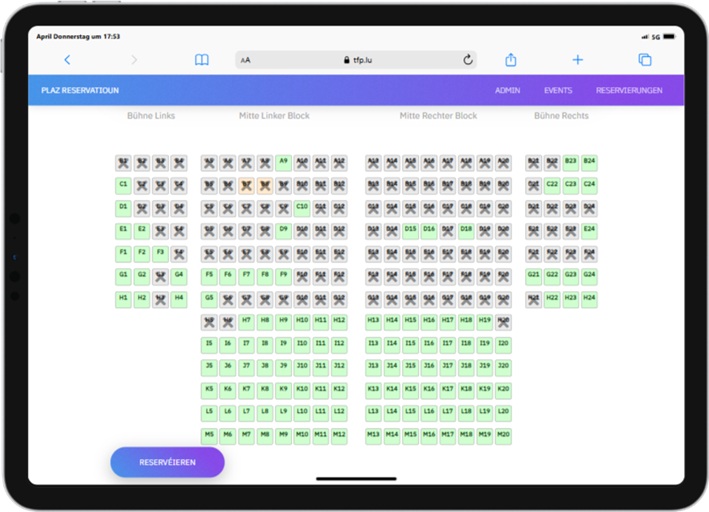The height and width of the screenshot is (512, 709).
Task: Open the ADMIN menu item
Action: [507, 90]
